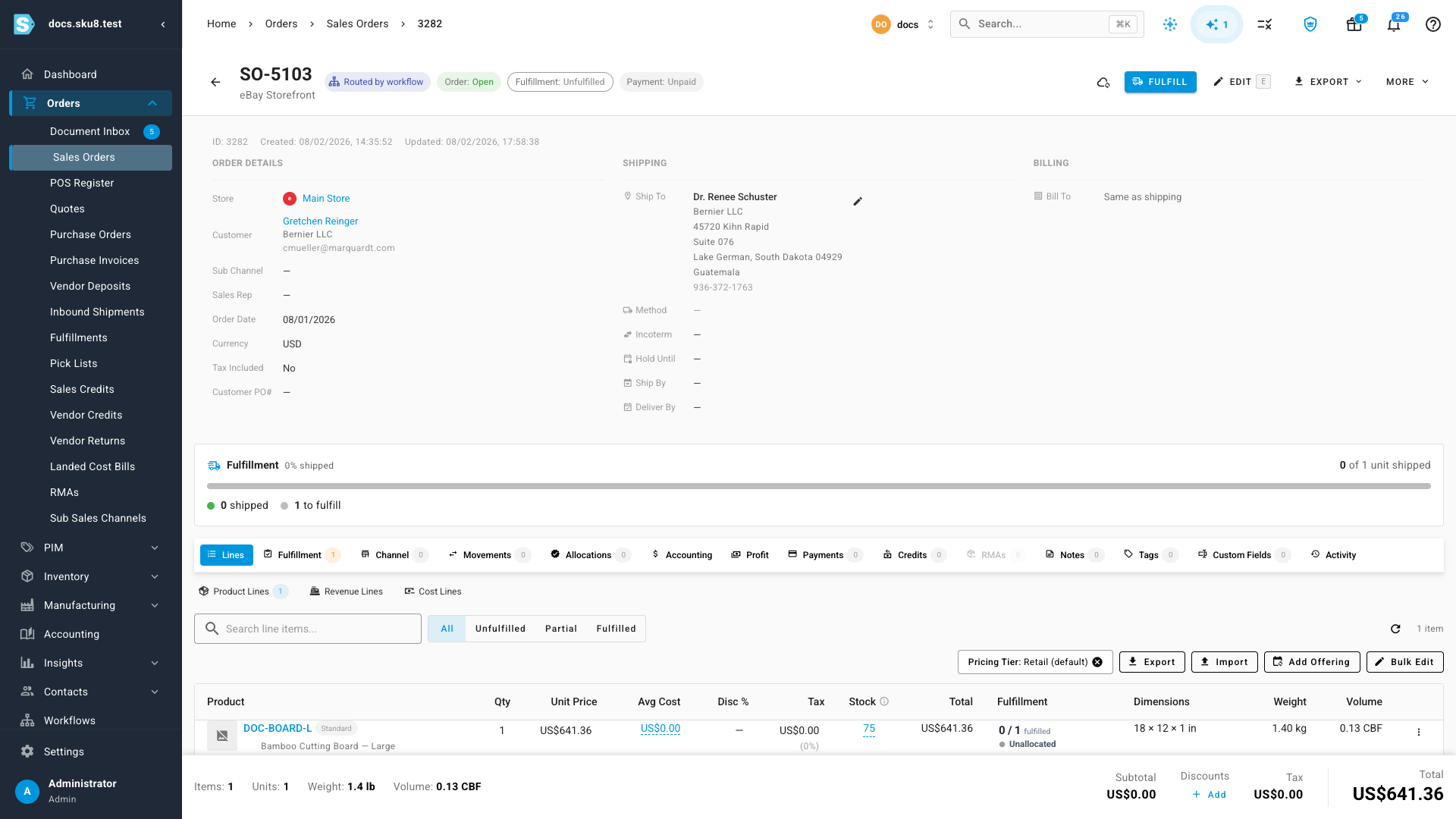Click the fulfillment progress bar
This screenshot has width=1456, height=819.
coord(819,486)
